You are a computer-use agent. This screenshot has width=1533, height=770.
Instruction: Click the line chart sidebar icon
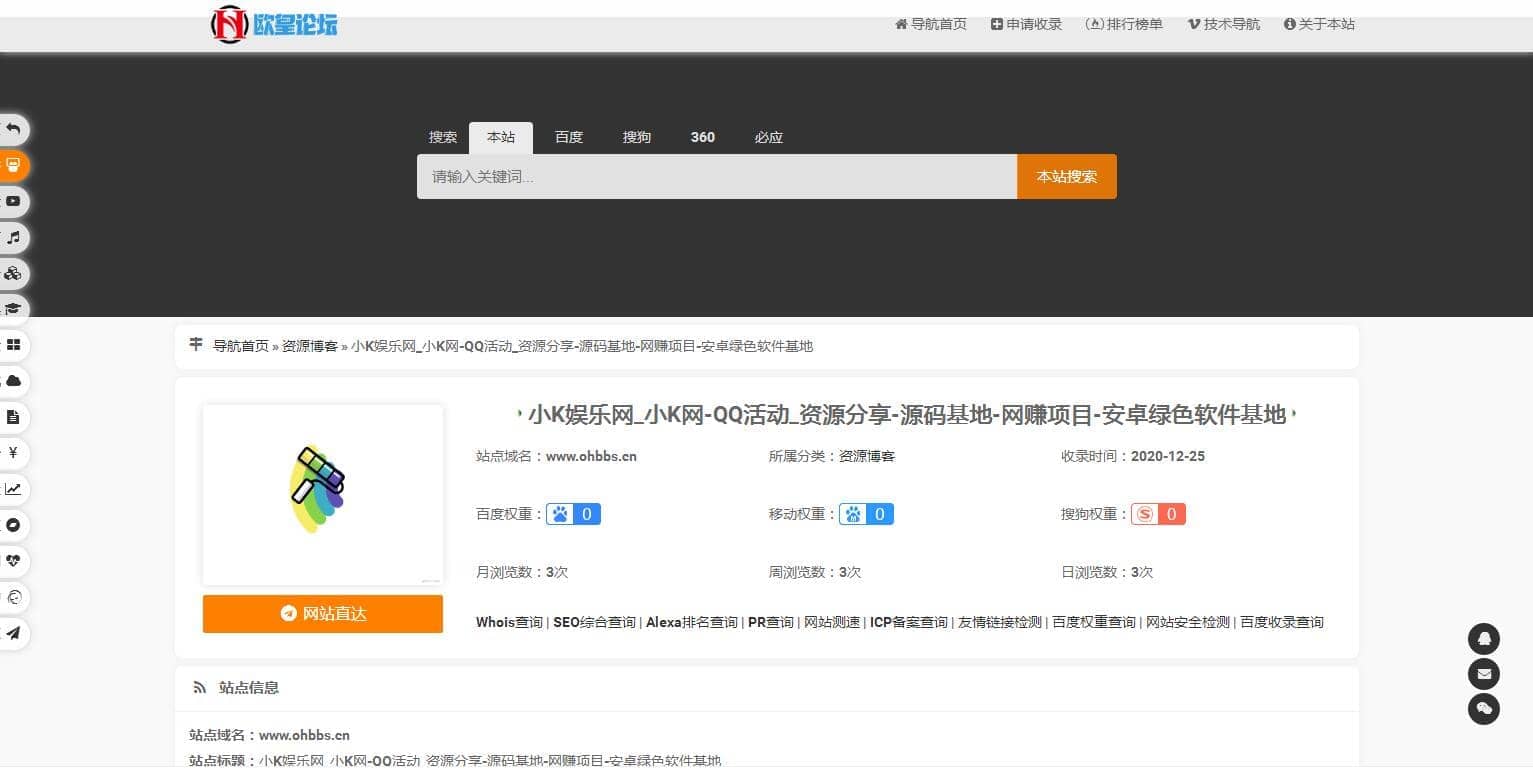pos(13,489)
